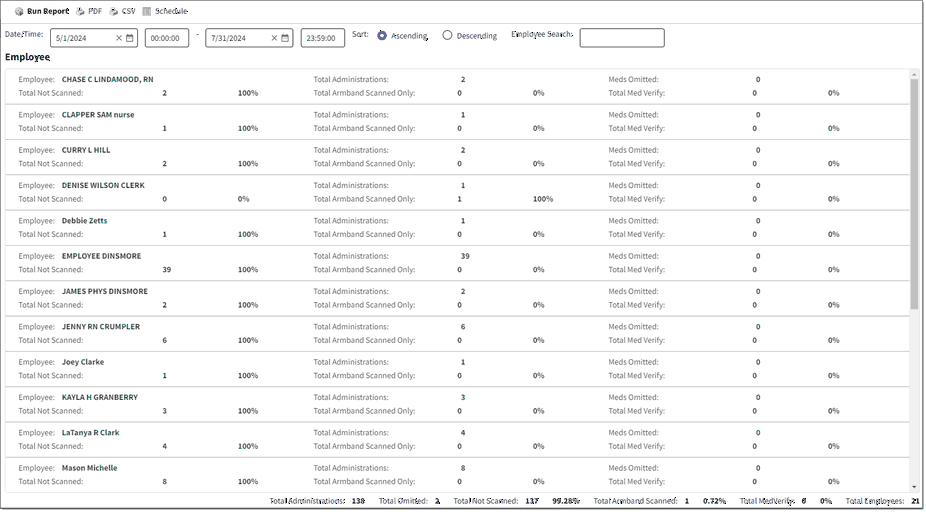Screen dimensions: 926x512
Task: Click the start time field 00:00:00
Action: click(x=167, y=38)
